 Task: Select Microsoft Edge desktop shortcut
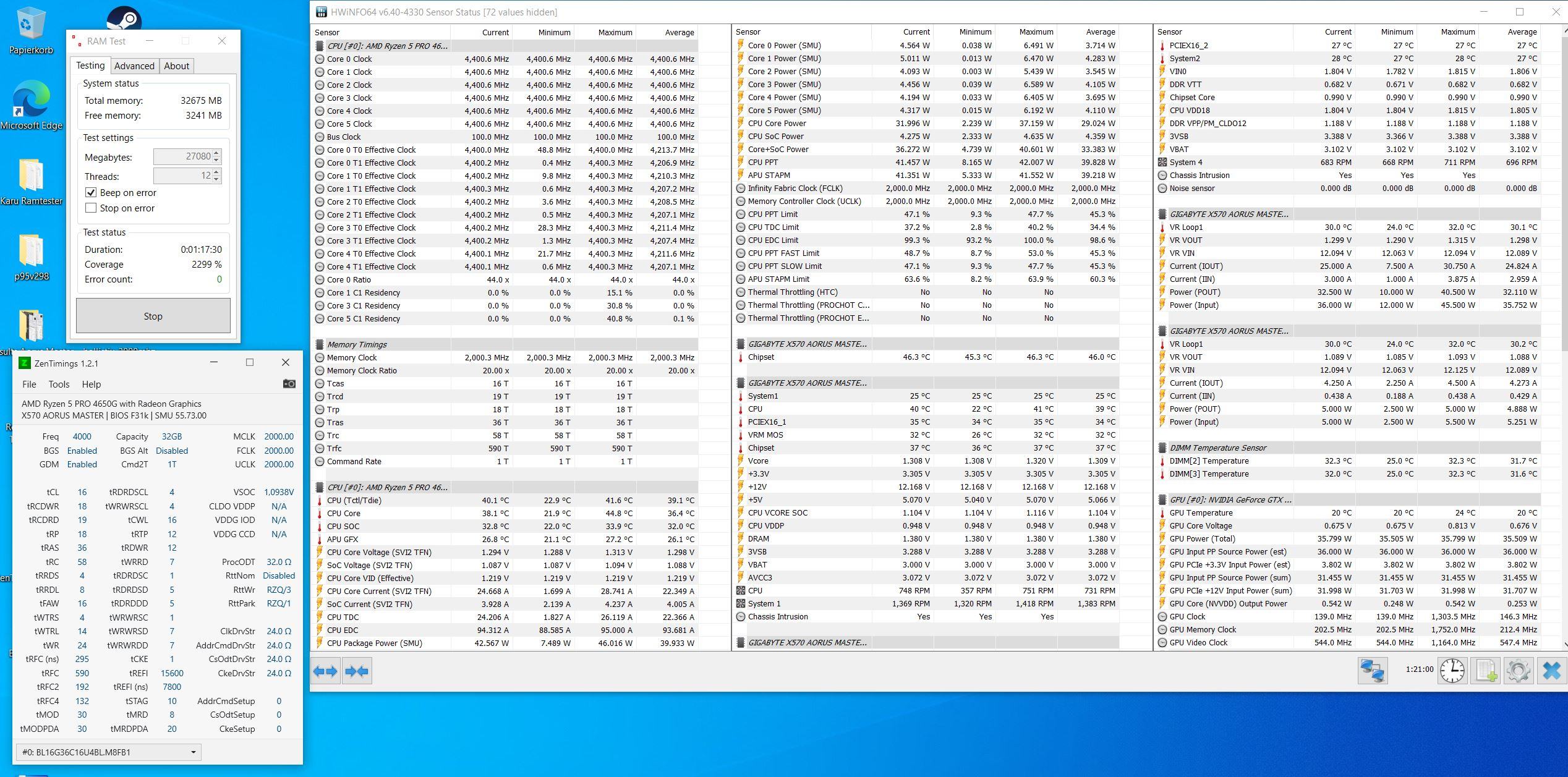click(x=31, y=105)
